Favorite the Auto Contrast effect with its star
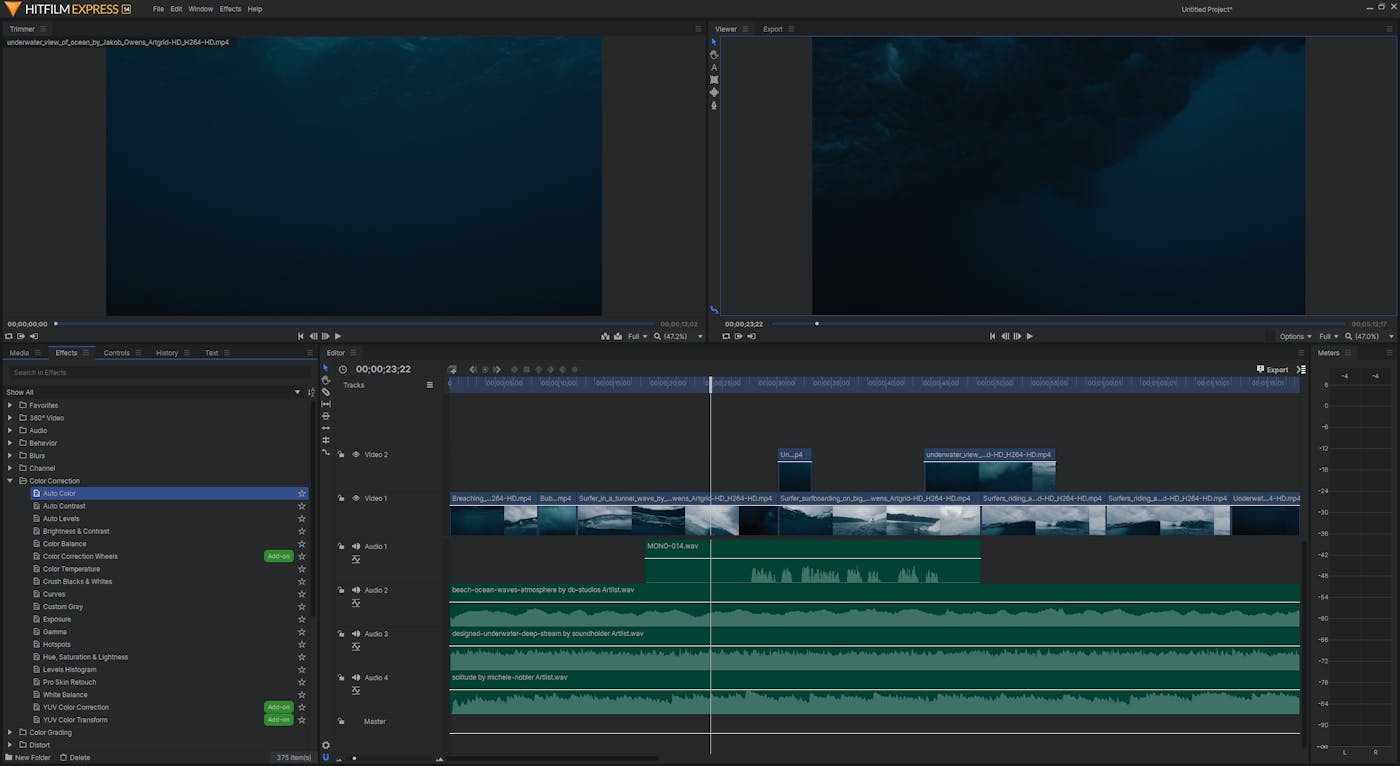 302,506
